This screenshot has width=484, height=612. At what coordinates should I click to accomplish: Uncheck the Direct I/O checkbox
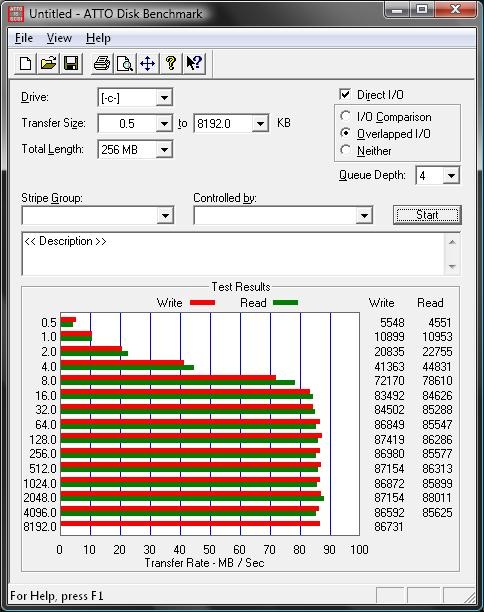(x=345, y=94)
